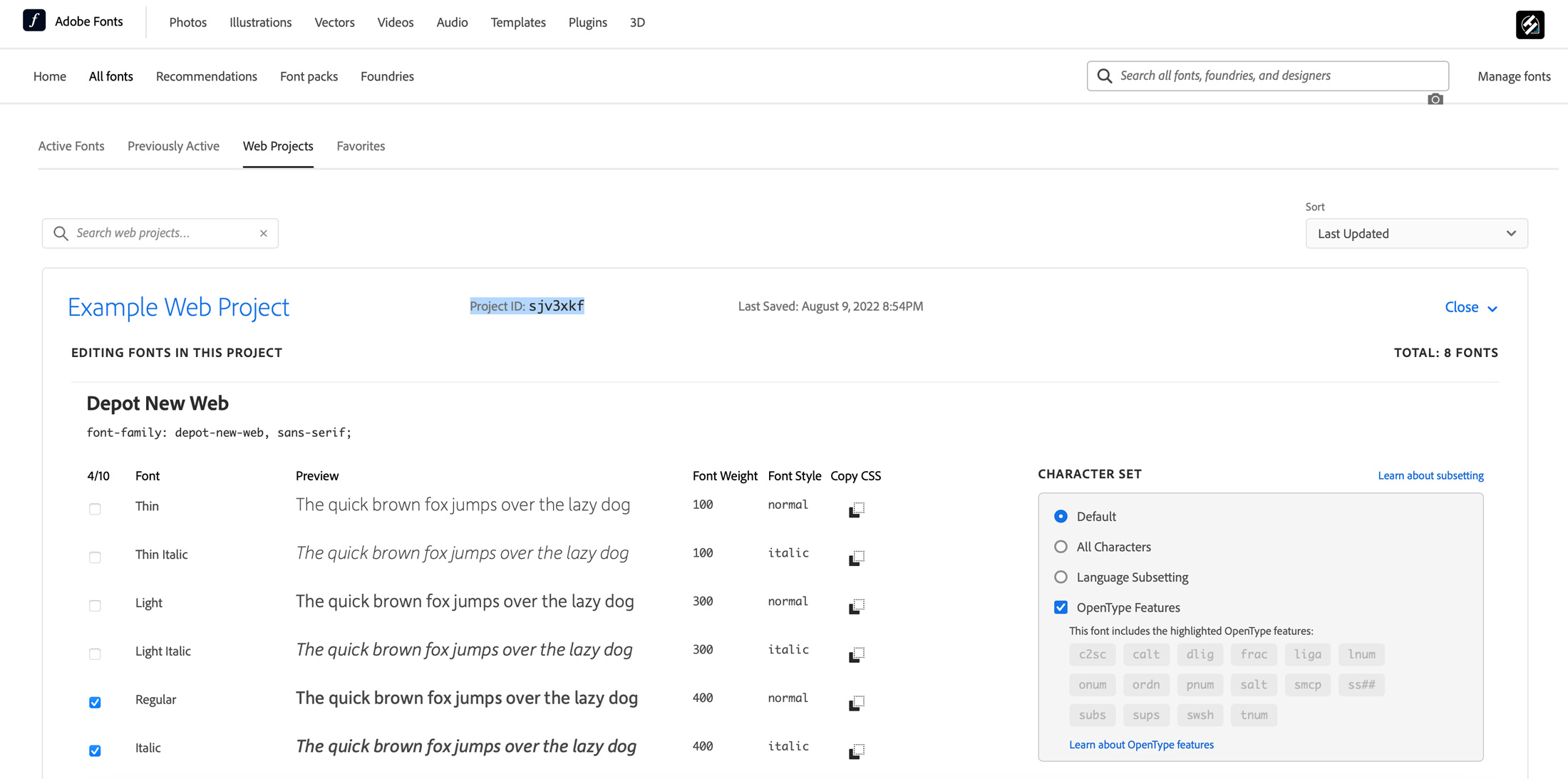Click the web projects search magnifier icon
This screenshot has width=1568, height=779.
coord(61,233)
